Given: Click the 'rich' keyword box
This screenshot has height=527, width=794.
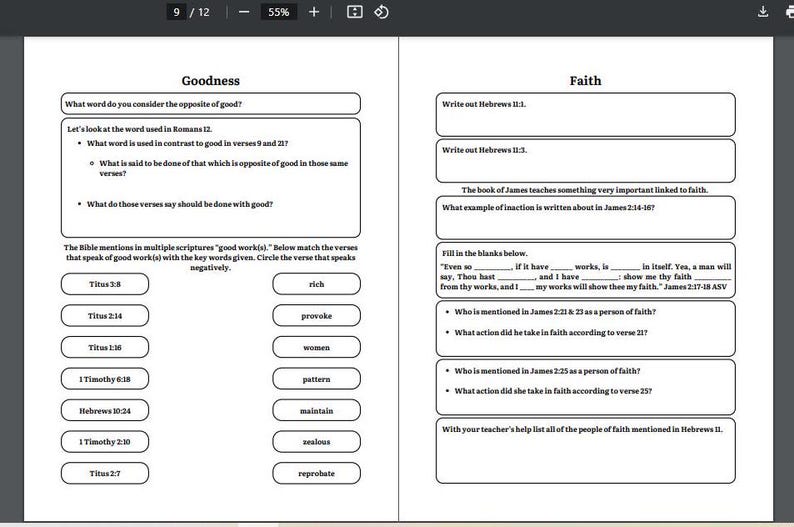Looking at the screenshot, I should (x=316, y=284).
